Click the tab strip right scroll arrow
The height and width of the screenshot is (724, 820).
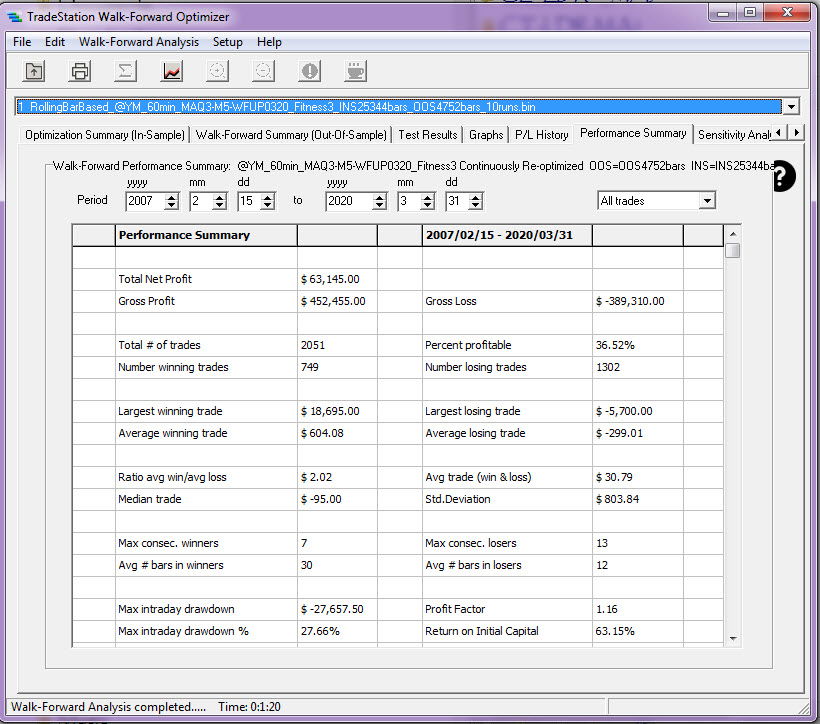[x=796, y=133]
